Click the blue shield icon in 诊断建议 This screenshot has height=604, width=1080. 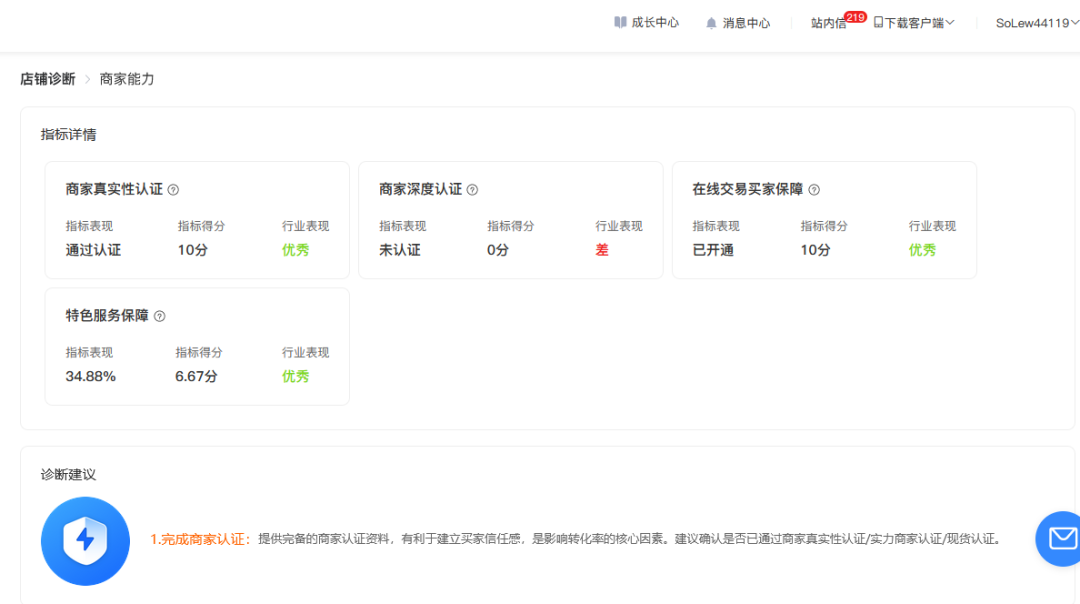[x=85, y=539]
